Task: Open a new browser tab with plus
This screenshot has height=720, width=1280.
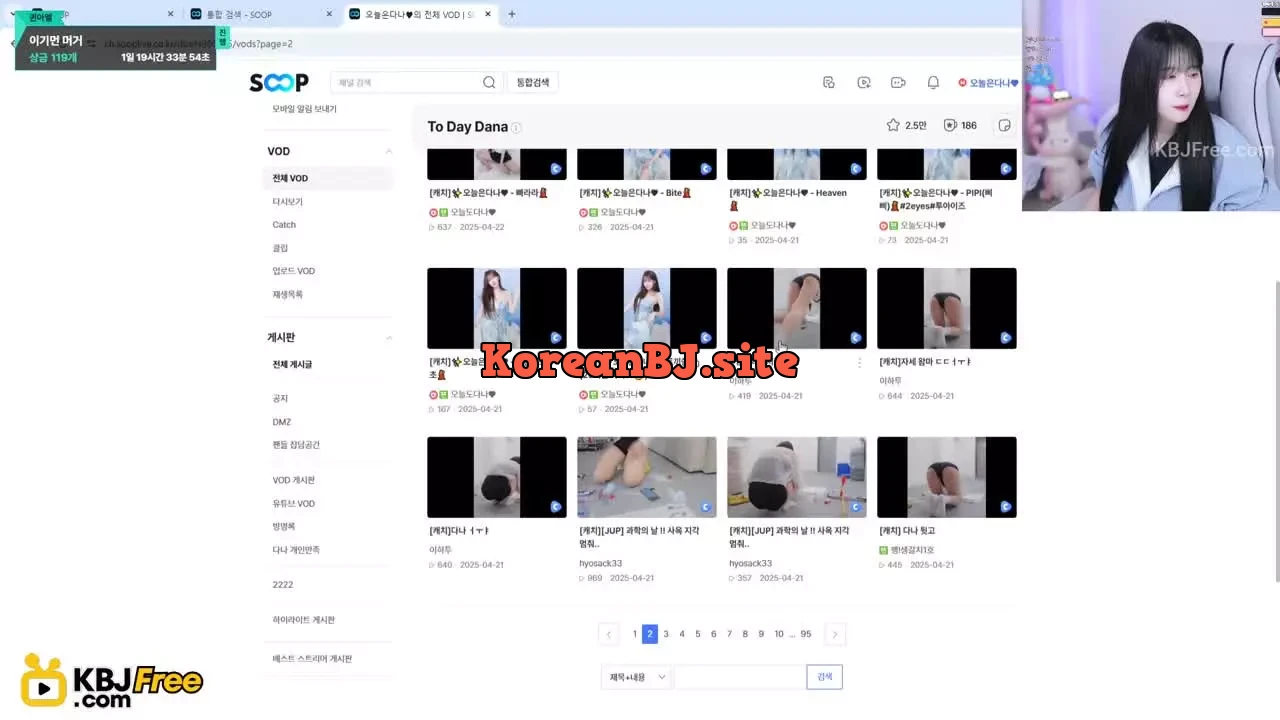Action: (512, 14)
